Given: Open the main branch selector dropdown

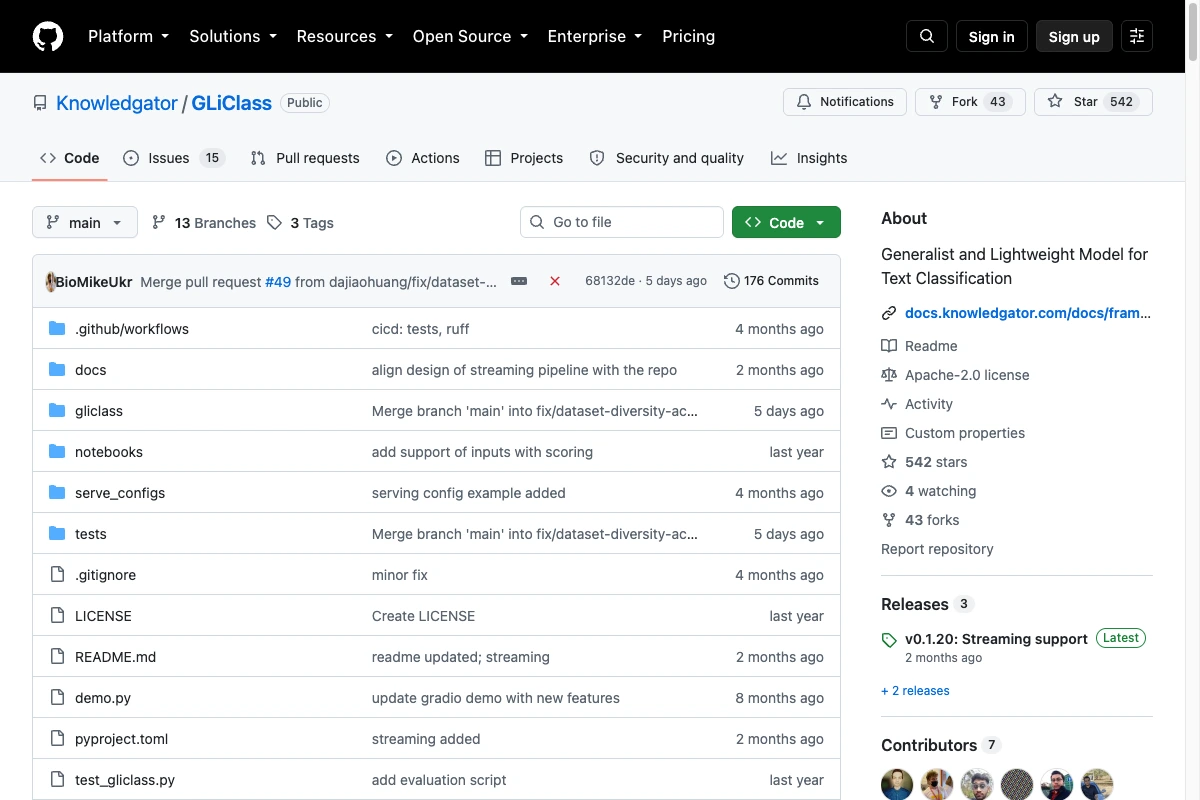Looking at the screenshot, I should tap(85, 222).
